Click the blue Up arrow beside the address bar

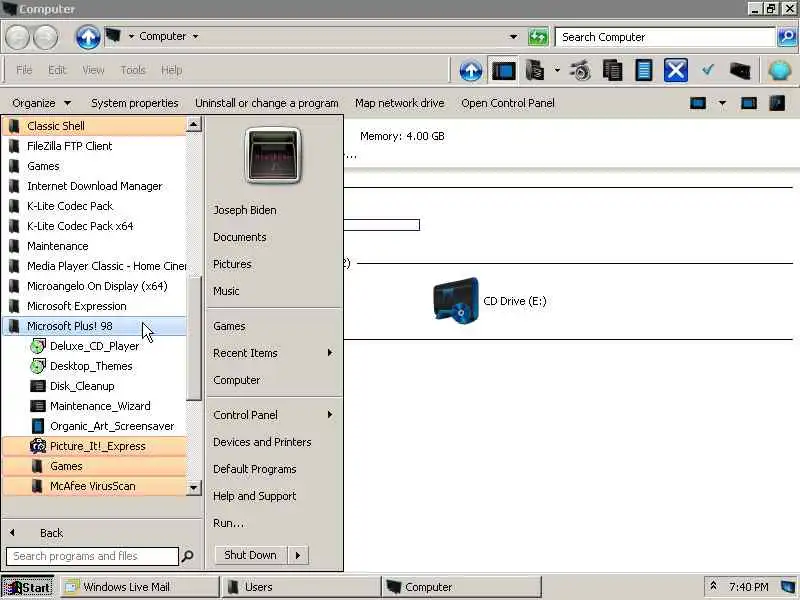[x=88, y=37]
